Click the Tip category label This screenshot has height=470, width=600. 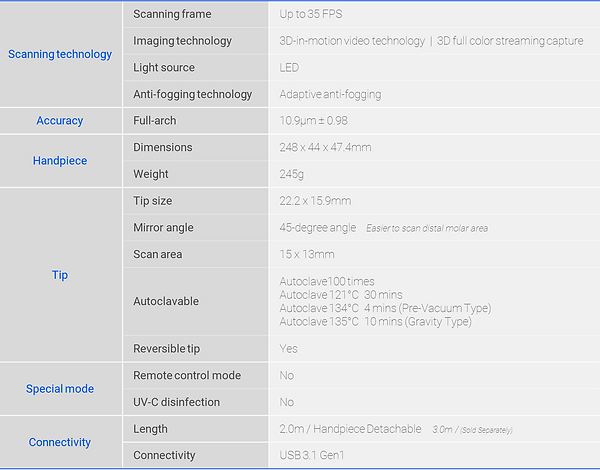click(x=60, y=275)
